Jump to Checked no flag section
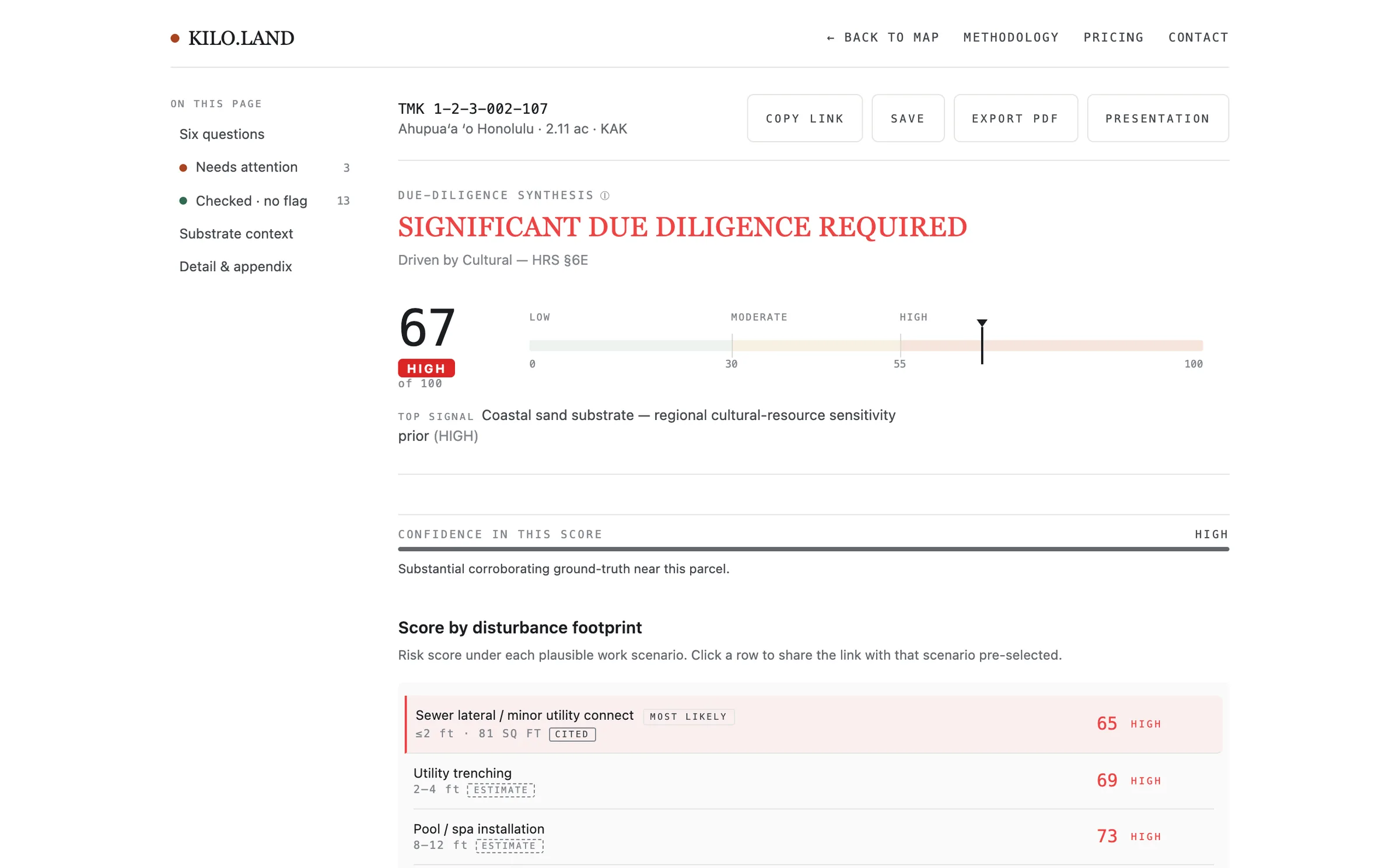This screenshot has width=1400, height=868. point(264,201)
